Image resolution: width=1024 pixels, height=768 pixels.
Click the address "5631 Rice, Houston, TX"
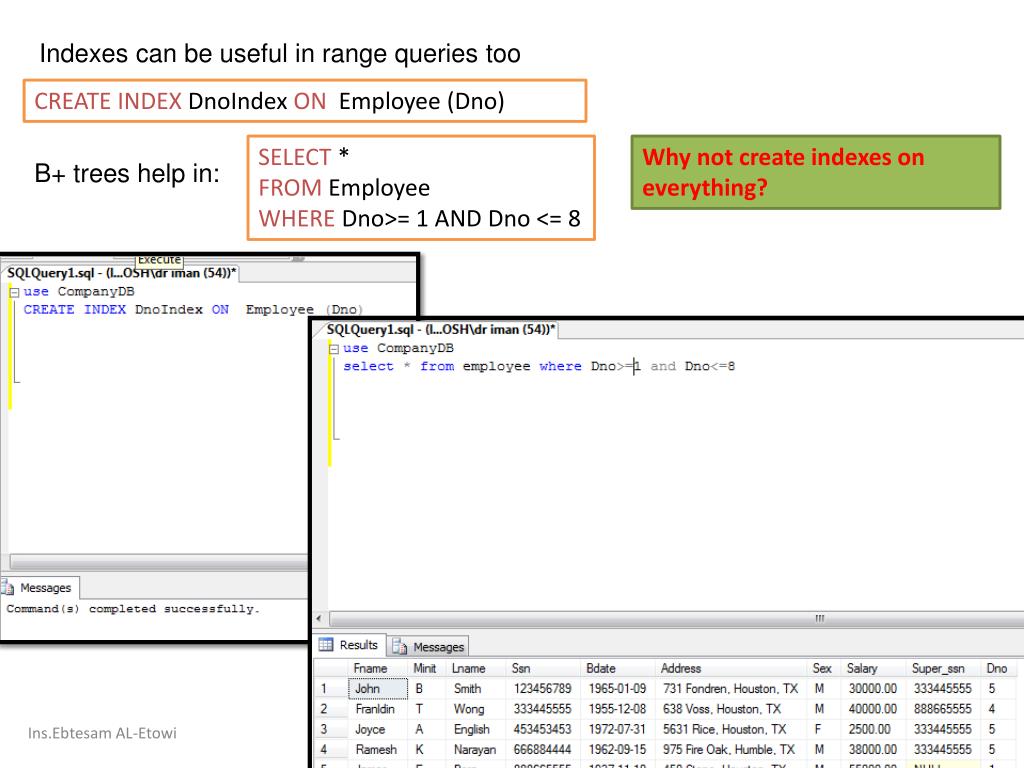coord(731,729)
